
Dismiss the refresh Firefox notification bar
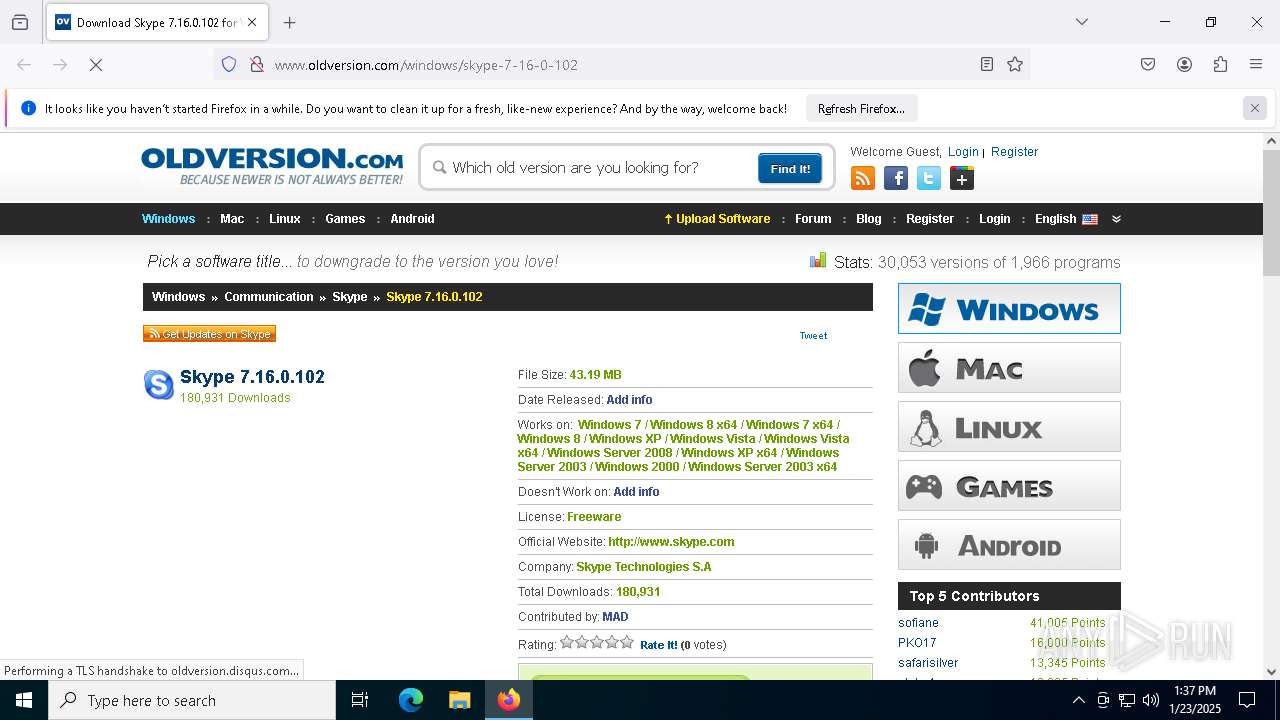(x=1255, y=108)
